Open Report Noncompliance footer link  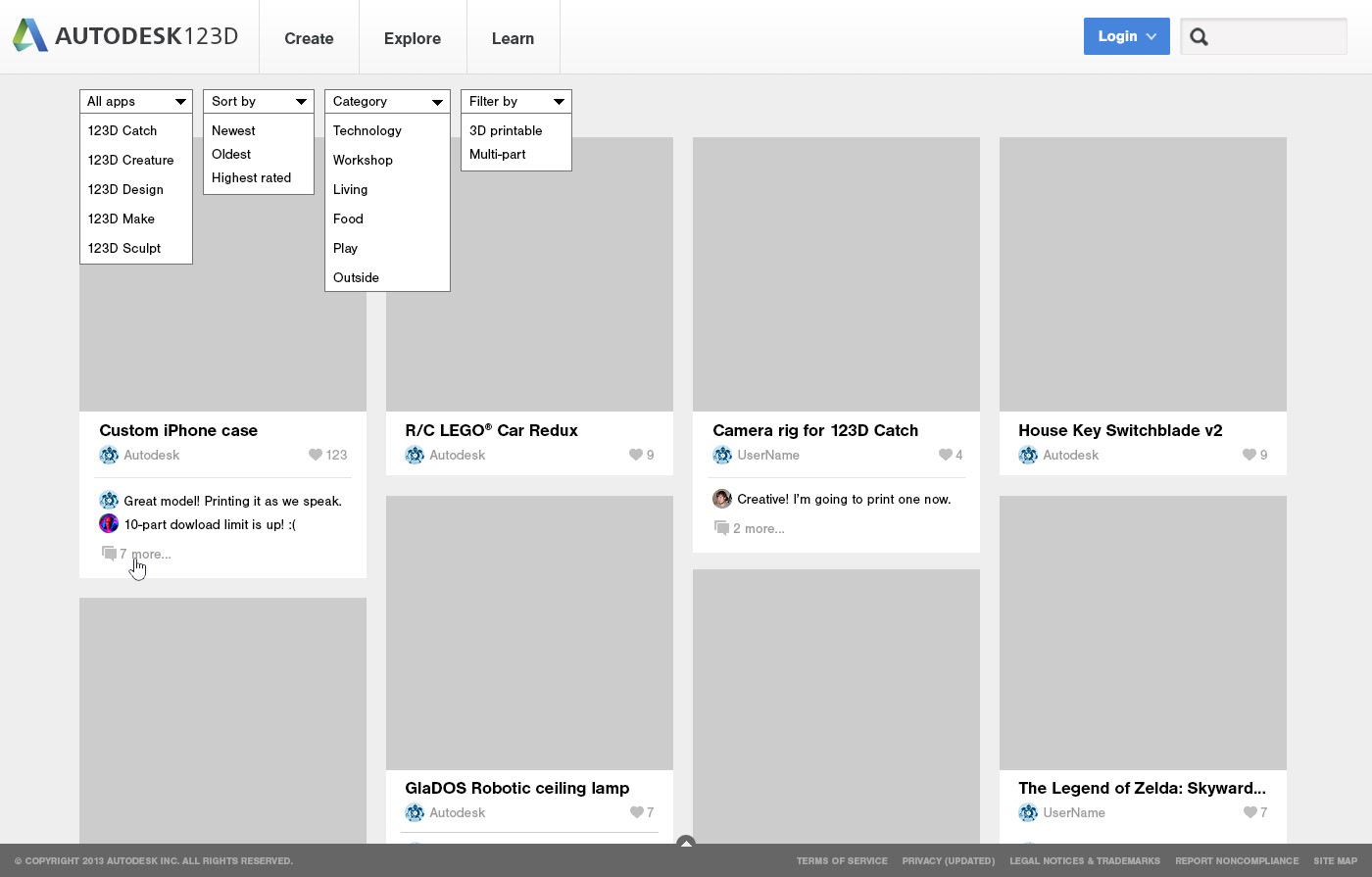[1237, 861]
